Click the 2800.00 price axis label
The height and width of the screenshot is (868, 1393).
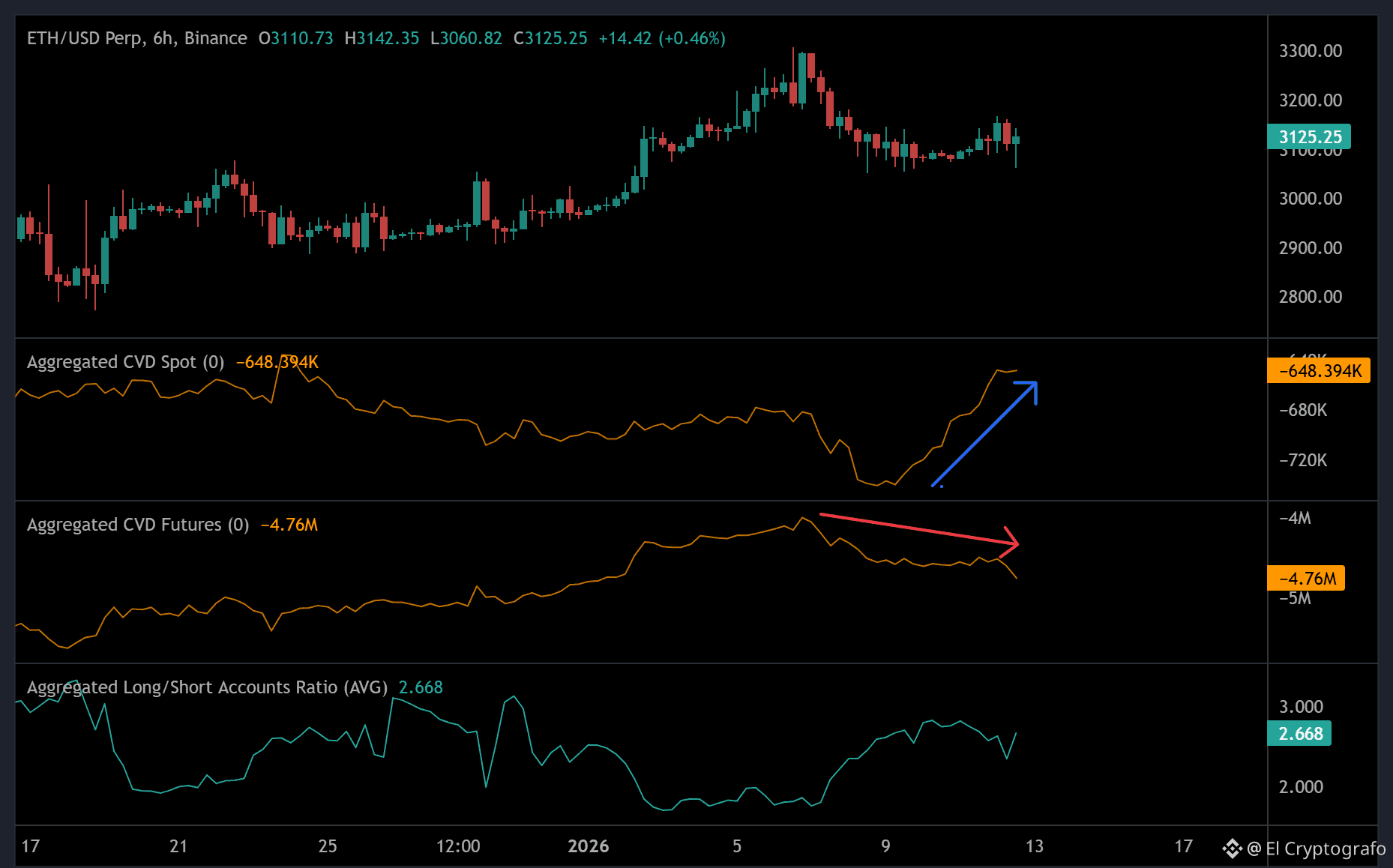pyautogui.click(x=1310, y=297)
